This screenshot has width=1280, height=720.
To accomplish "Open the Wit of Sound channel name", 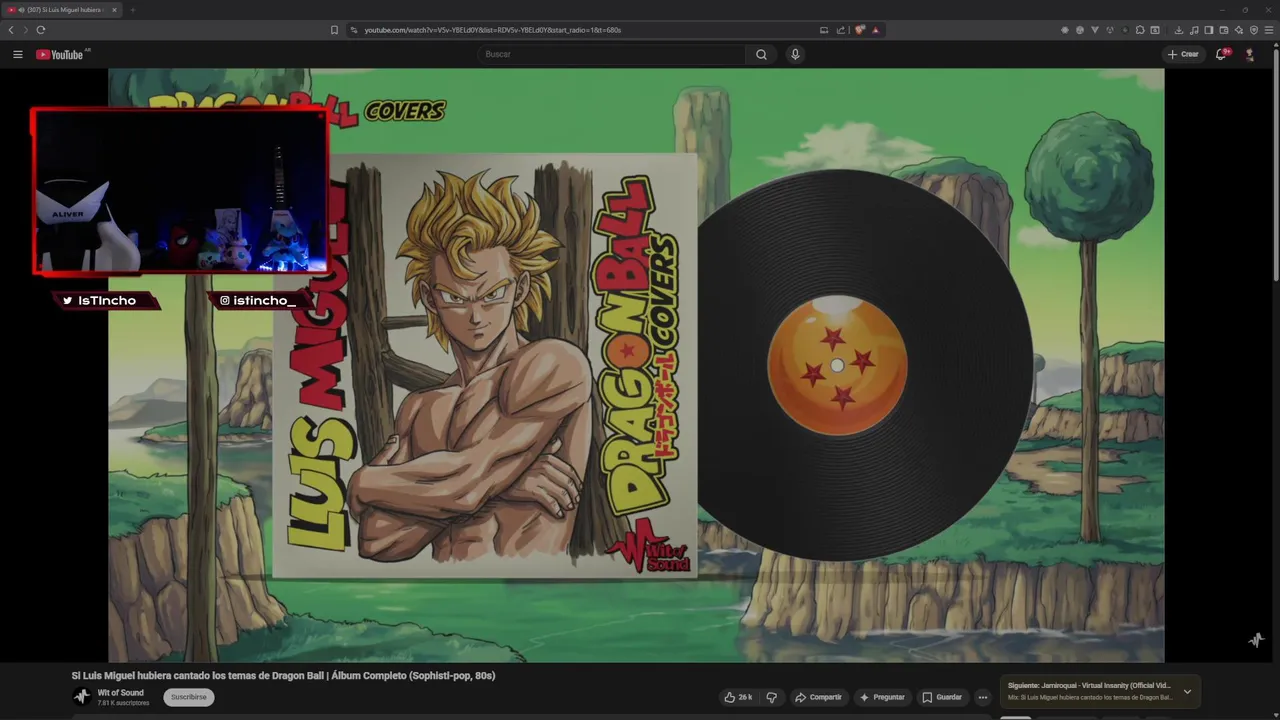I will tap(120, 693).
